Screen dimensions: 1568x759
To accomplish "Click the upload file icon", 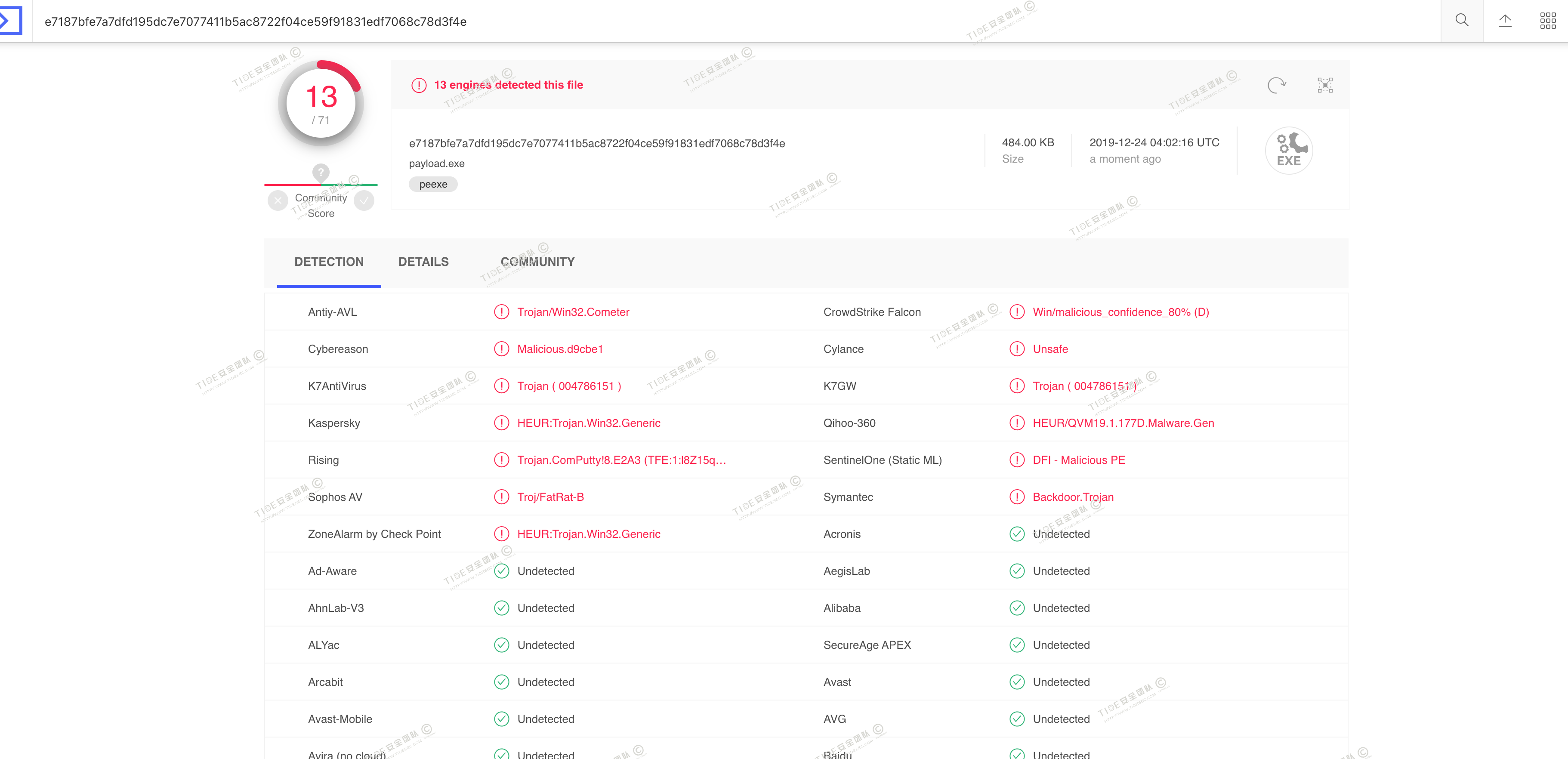I will click(x=1505, y=21).
